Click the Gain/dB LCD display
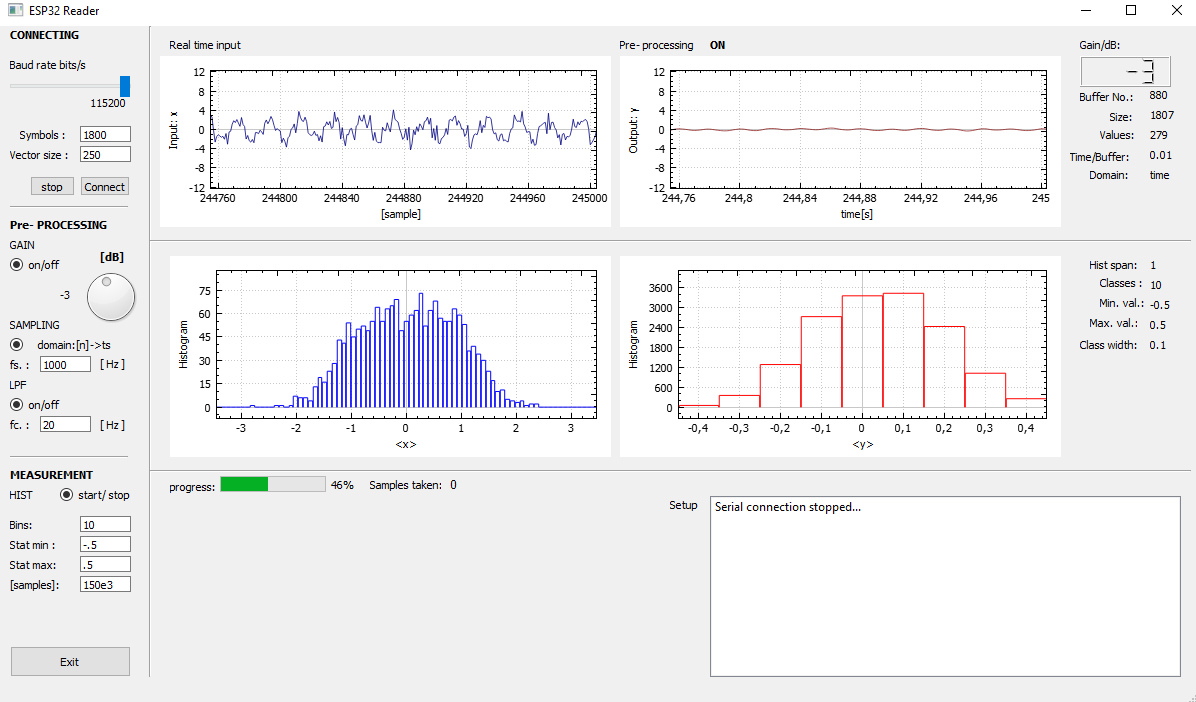This screenshot has width=1196, height=702. click(x=1125, y=72)
